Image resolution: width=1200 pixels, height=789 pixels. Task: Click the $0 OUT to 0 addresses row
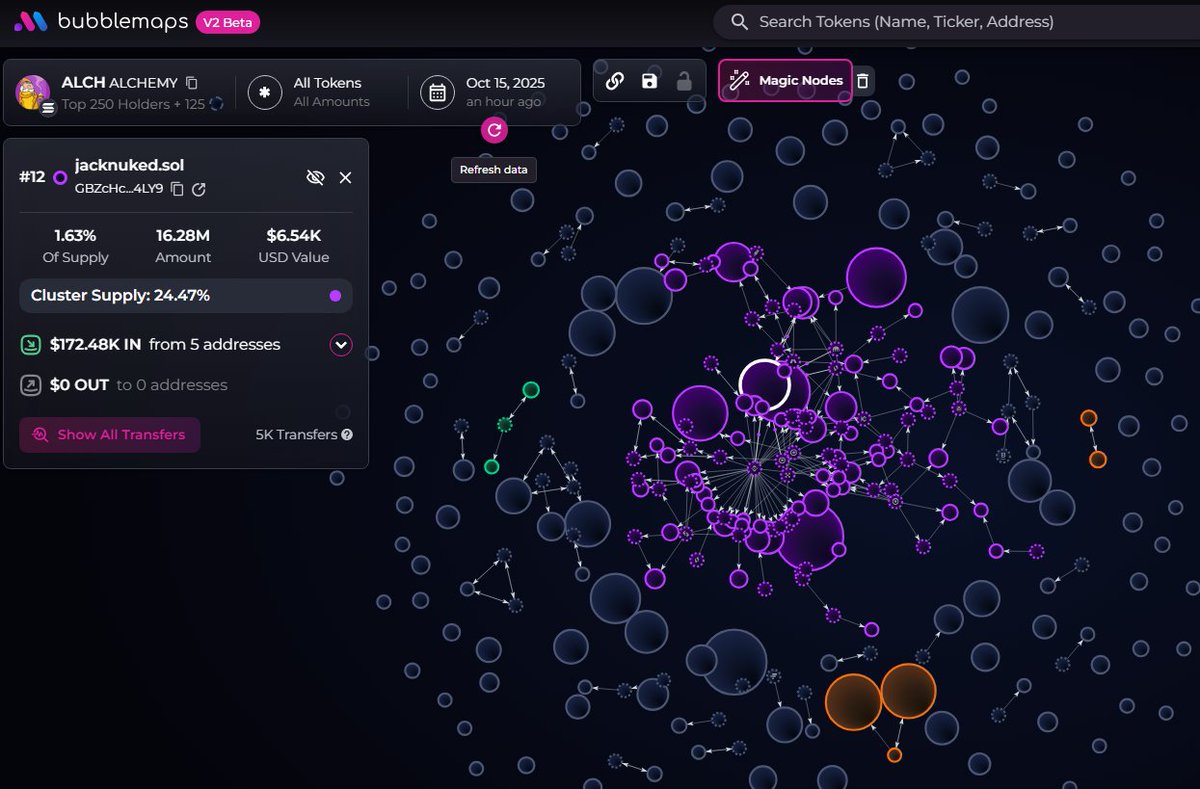click(124, 385)
